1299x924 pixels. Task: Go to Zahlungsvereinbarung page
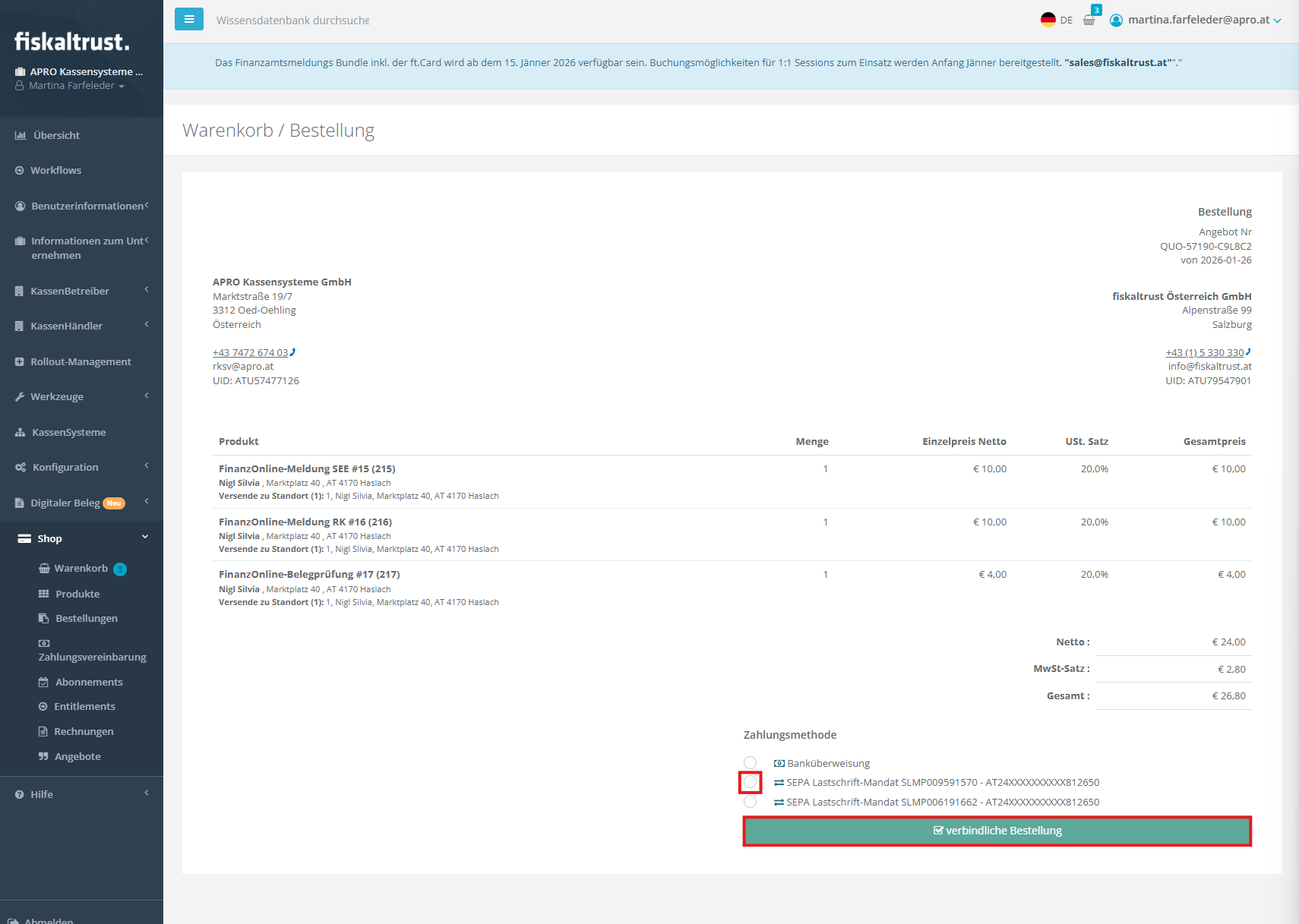pos(92,657)
